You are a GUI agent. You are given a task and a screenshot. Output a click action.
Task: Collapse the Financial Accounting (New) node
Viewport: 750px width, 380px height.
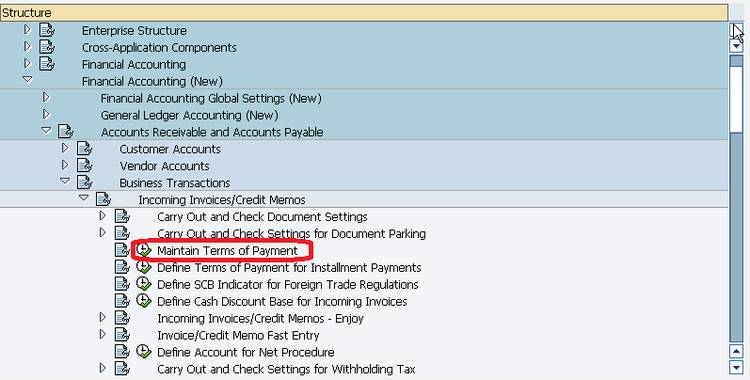coord(27,80)
